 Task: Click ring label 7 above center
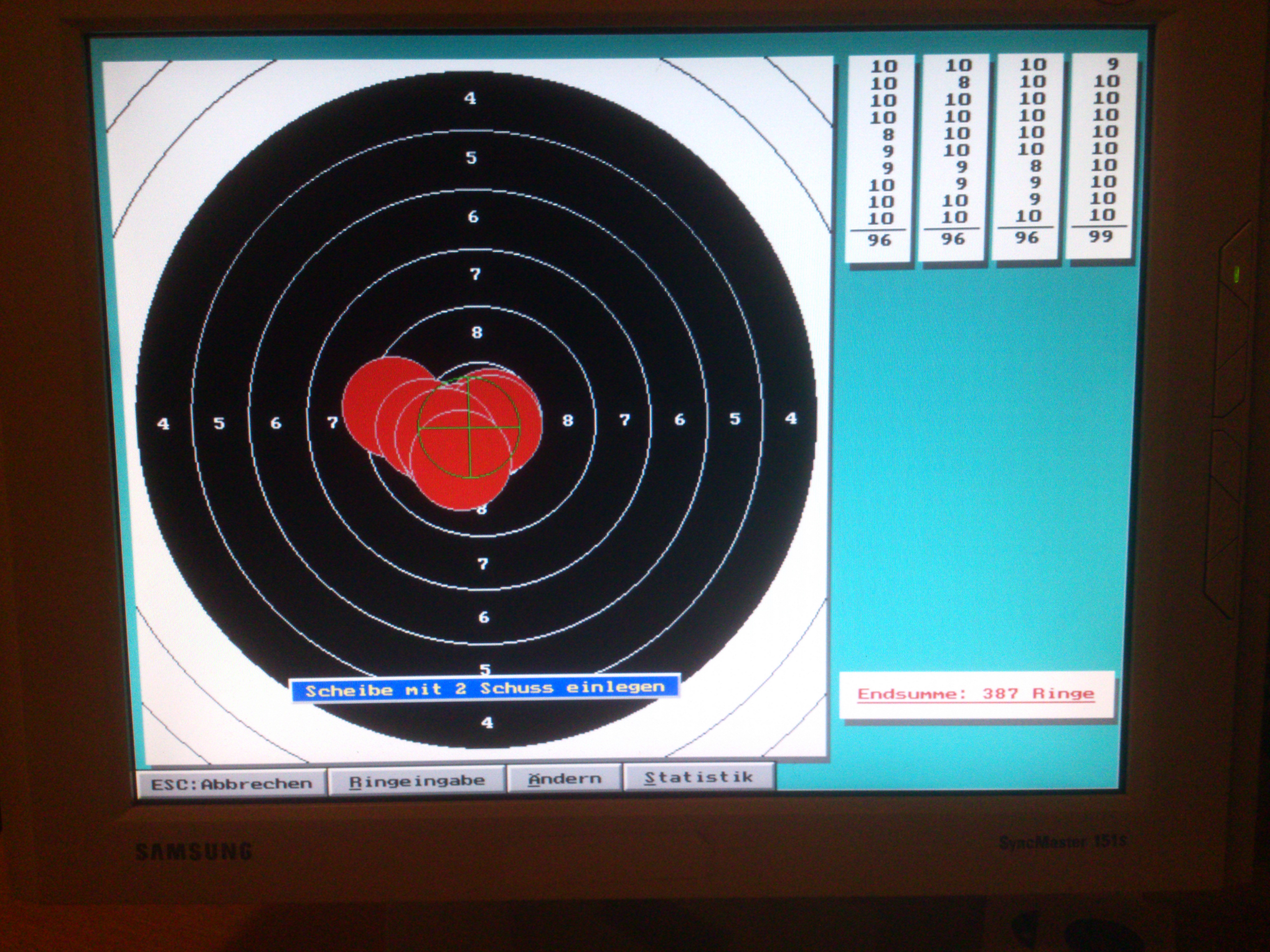coord(475,274)
